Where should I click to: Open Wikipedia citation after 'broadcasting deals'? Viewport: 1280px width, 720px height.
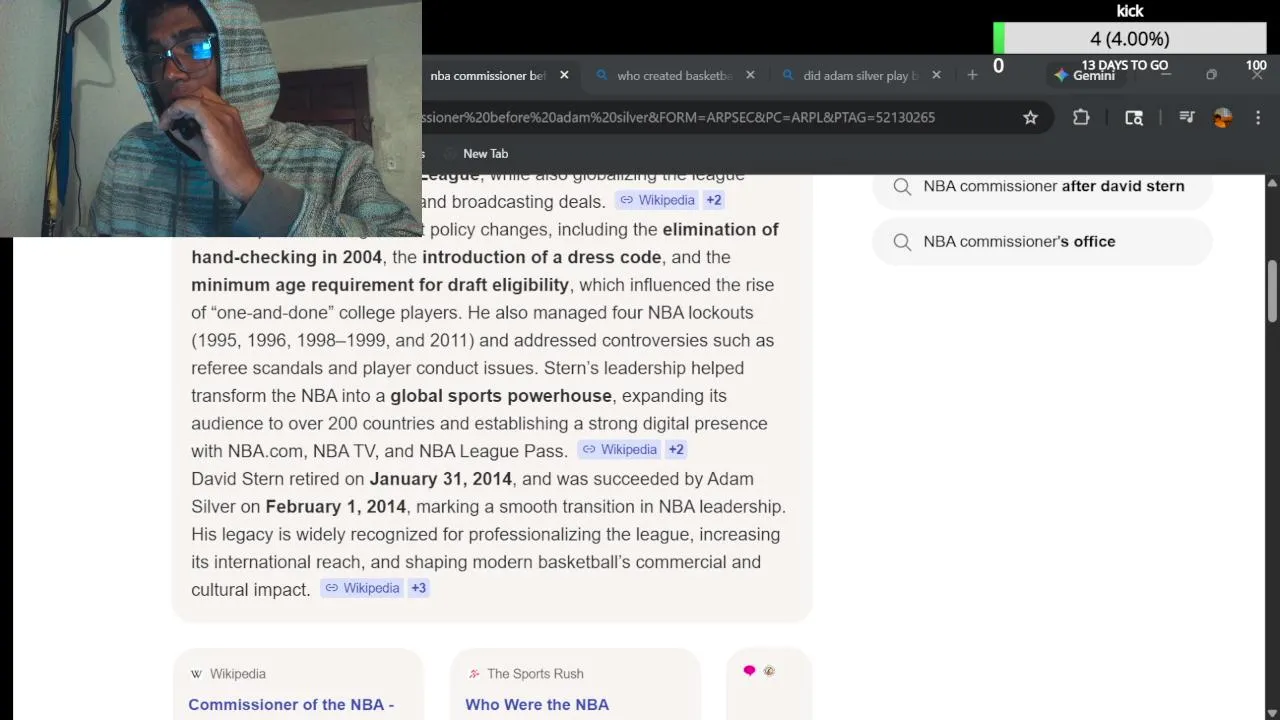pos(657,200)
